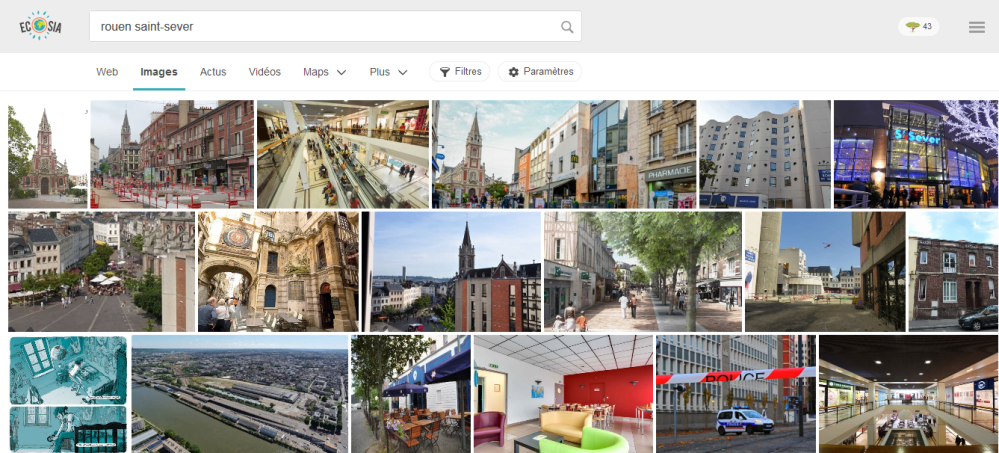Open the Actus tab
Viewport: 999px width, 453px height.
213,72
